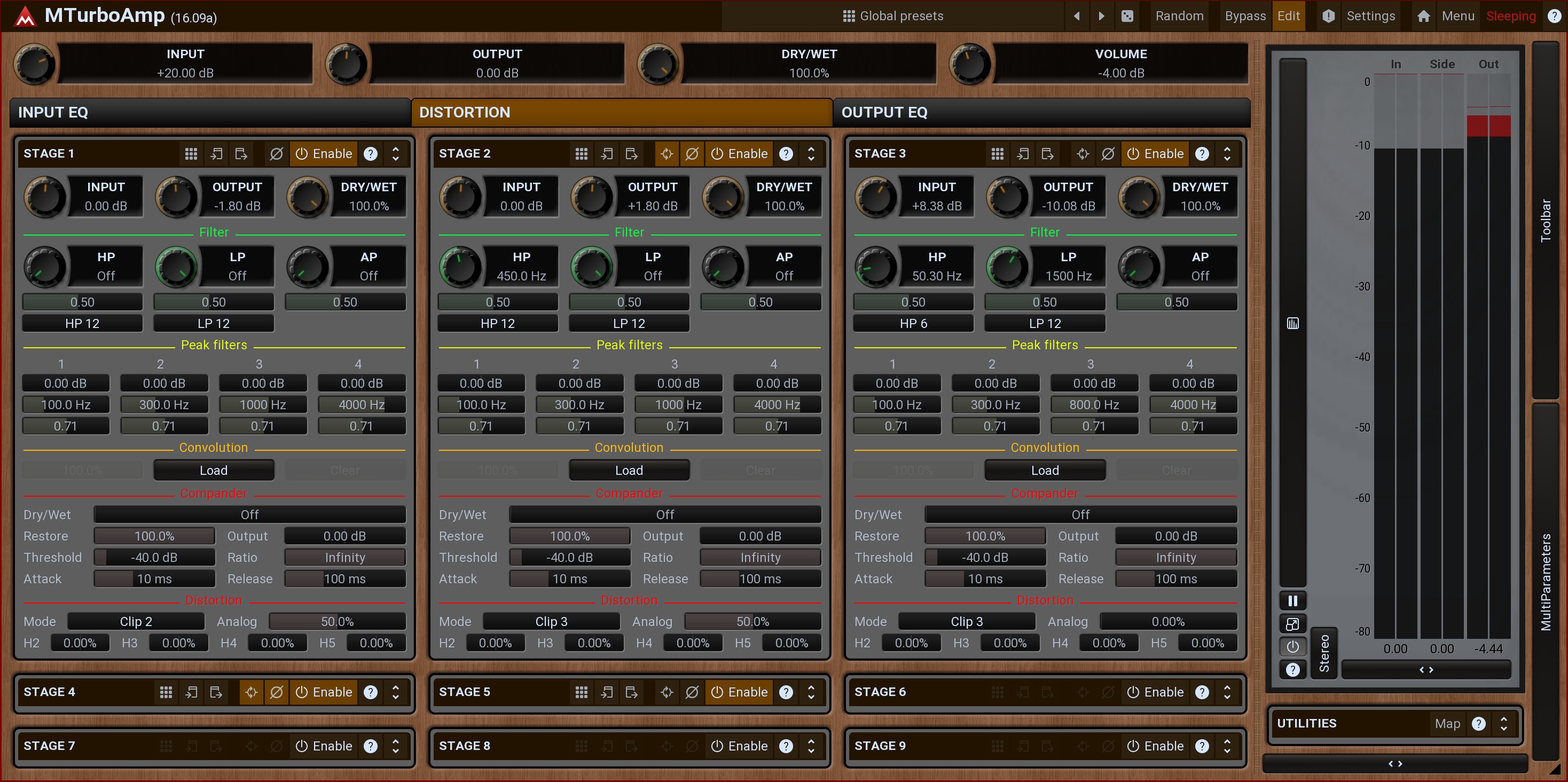The width and height of the screenshot is (1568, 782).
Task: Open Stage 2 distortion Mode Clip 3 selector
Action: click(x=552, y=622)
